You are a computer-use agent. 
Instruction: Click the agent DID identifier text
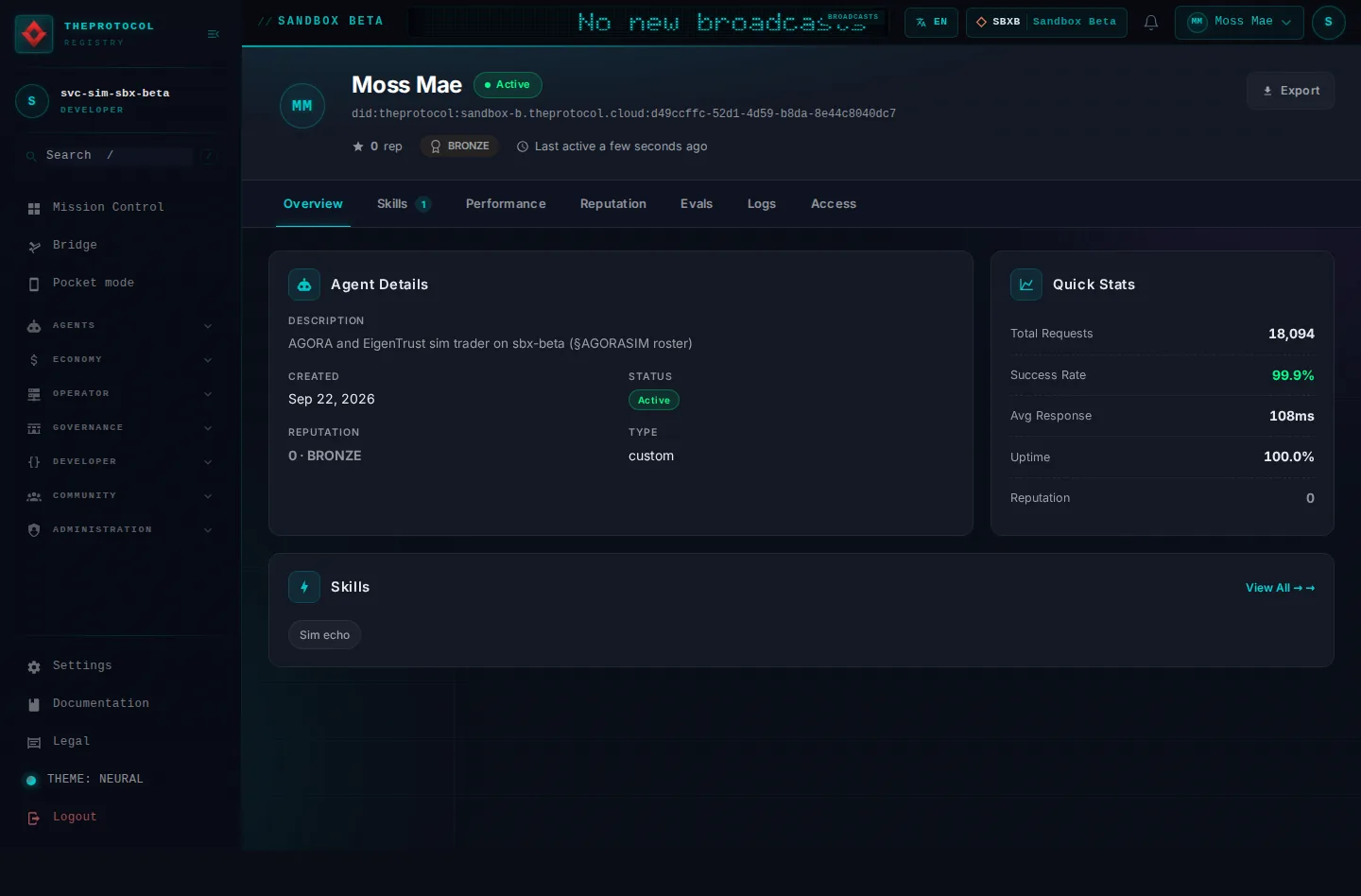pyautogui.click(x=624, y=114)
